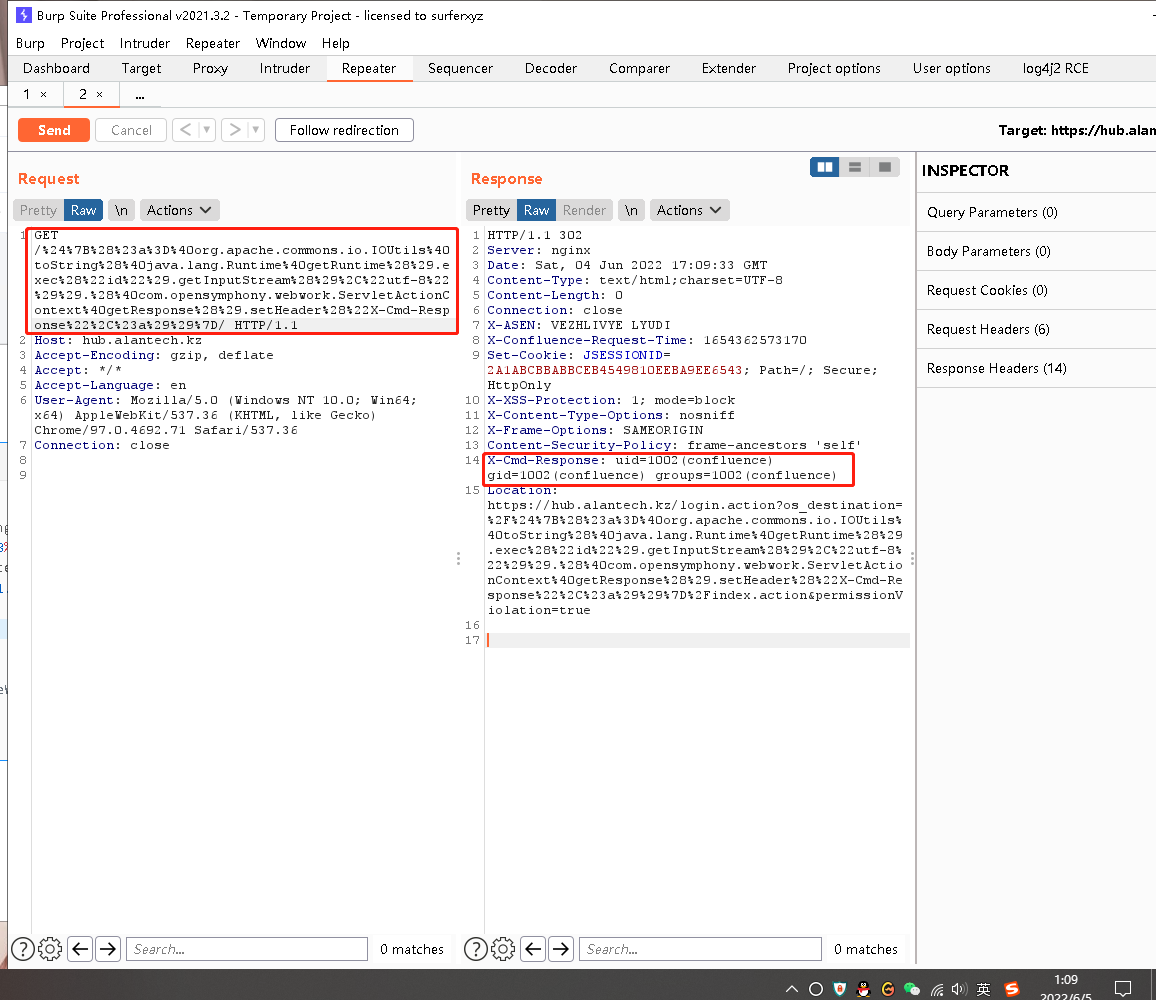The image size is (1156, 1000).
Task: Open Windows notification center icon
Action: pos(1123,988)
